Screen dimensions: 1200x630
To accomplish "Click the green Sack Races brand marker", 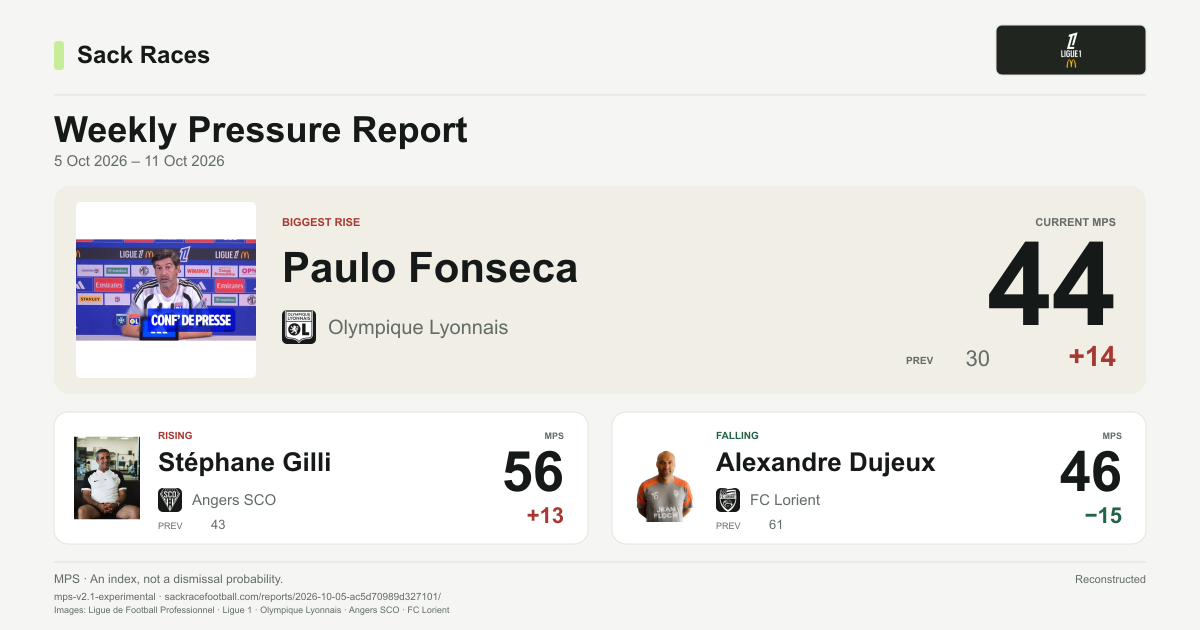I will pyautogui.click(x=59, y=55).
